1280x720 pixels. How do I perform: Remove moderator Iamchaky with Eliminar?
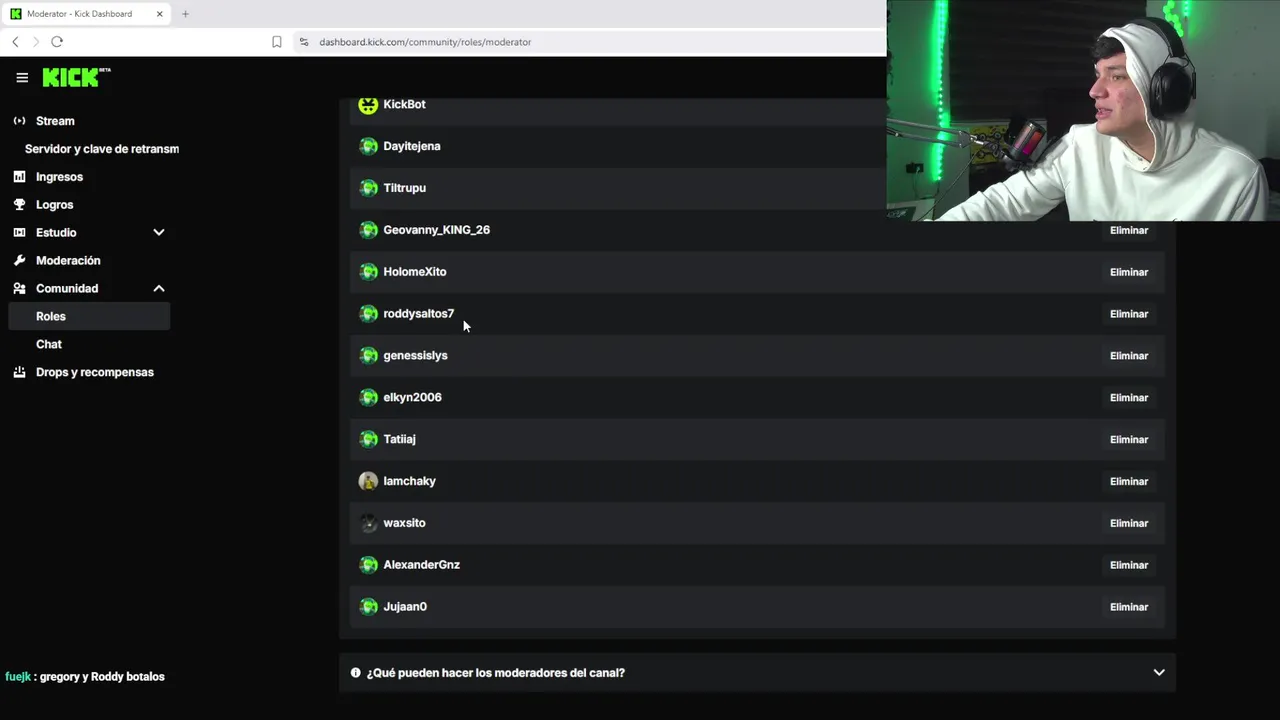(x=1129, y=482)
